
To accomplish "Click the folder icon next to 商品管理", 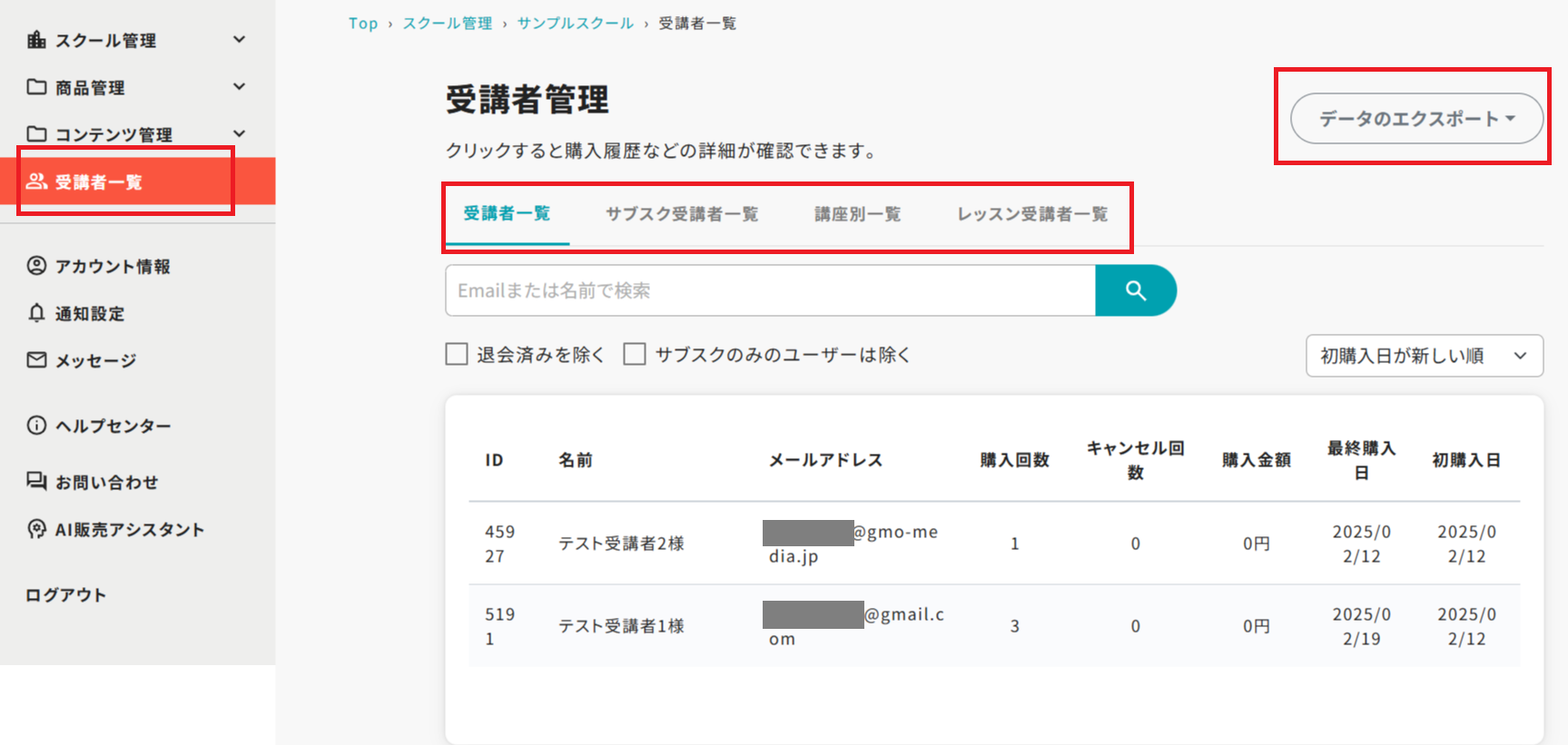I will [x=36, y=87].
